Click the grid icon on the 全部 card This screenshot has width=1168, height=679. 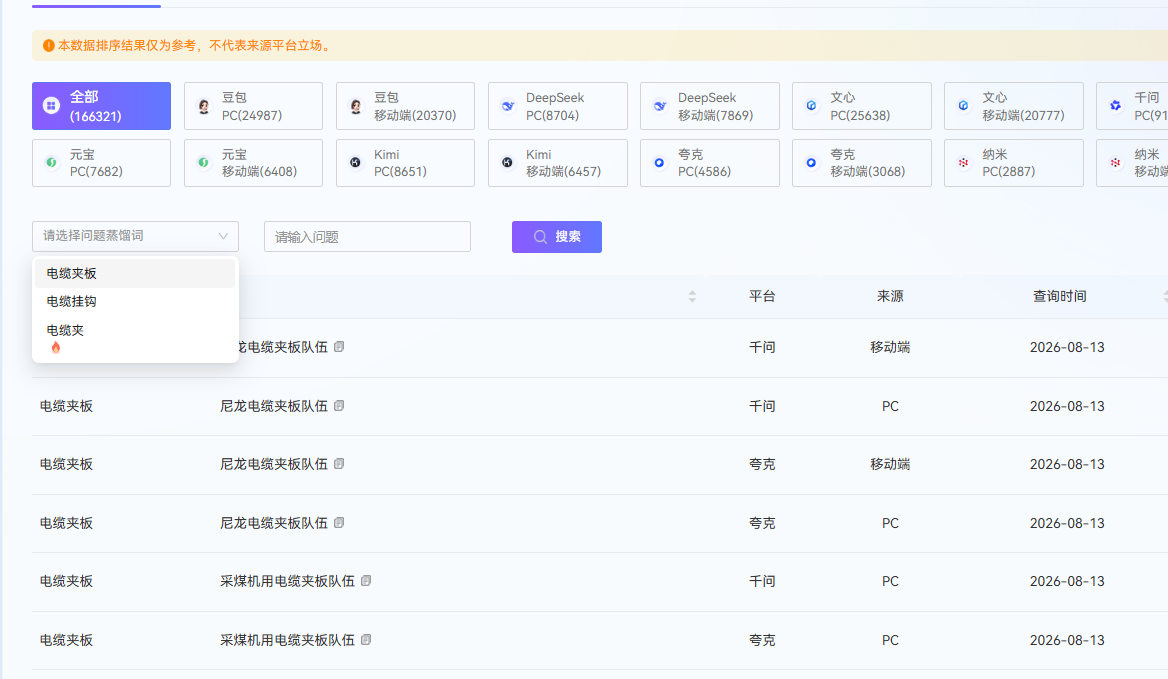(x=51, y=106)
